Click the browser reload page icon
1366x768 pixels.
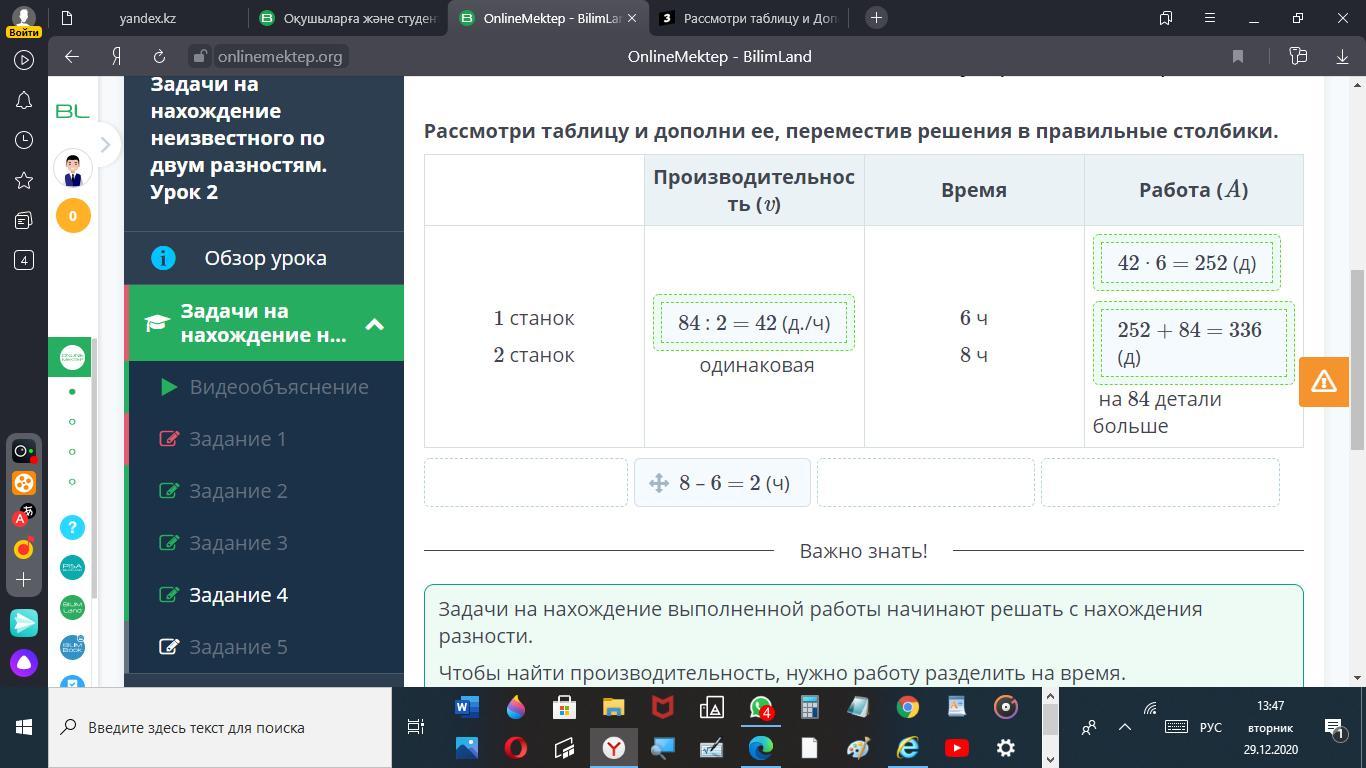[159, 56]
